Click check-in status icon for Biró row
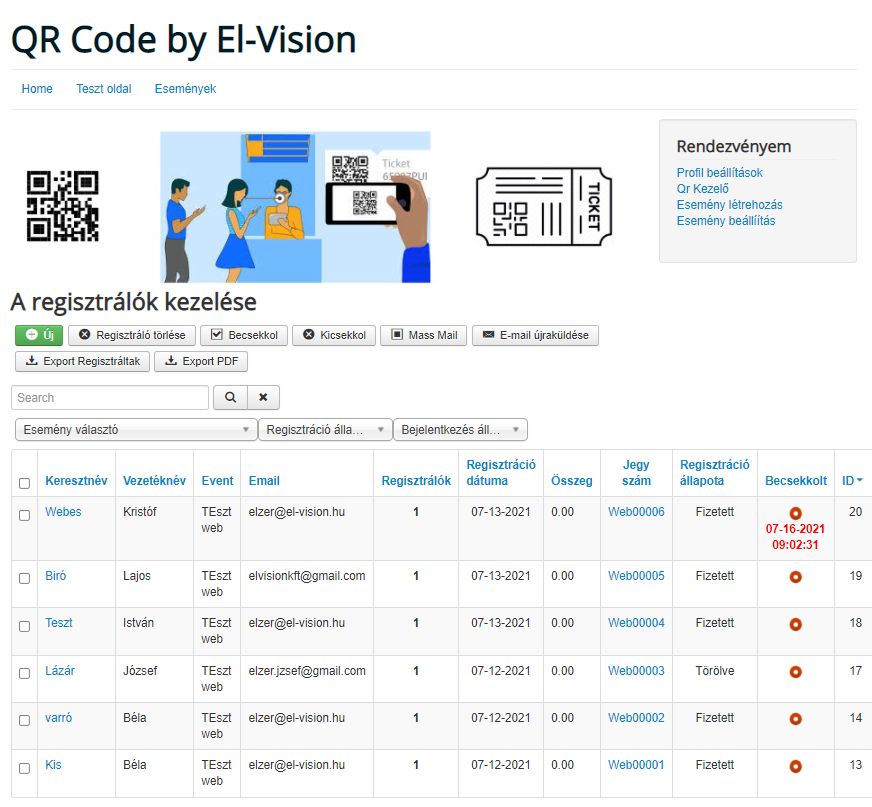 (795, 577)
